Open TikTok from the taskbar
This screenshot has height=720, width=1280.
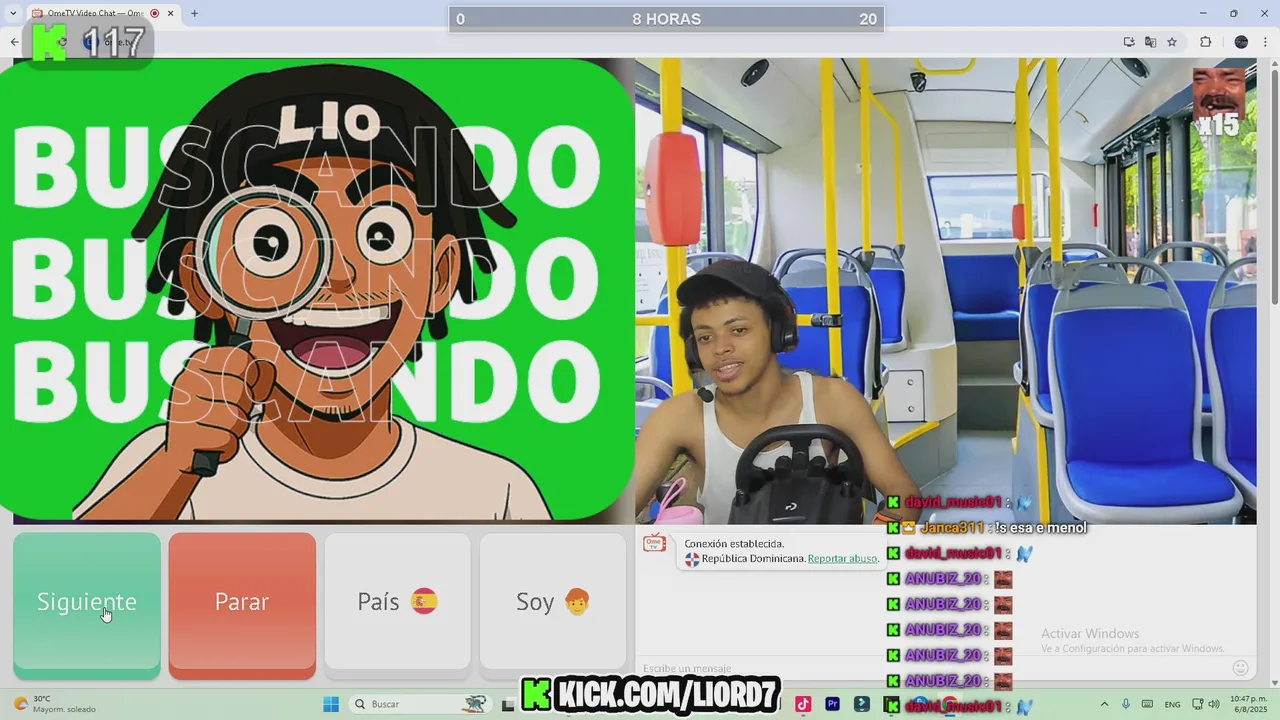point(802,704)
